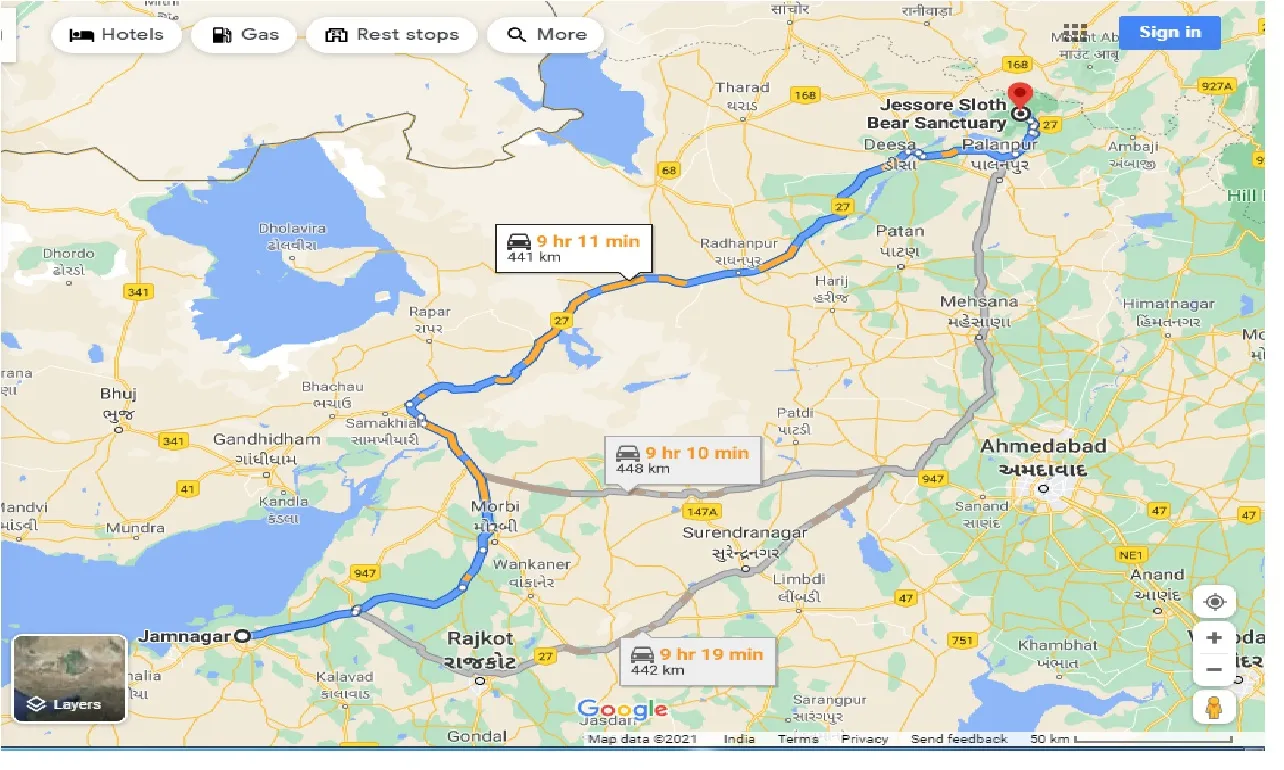Click the Send feedback link
1284x770 pixels.
point(959,739)
